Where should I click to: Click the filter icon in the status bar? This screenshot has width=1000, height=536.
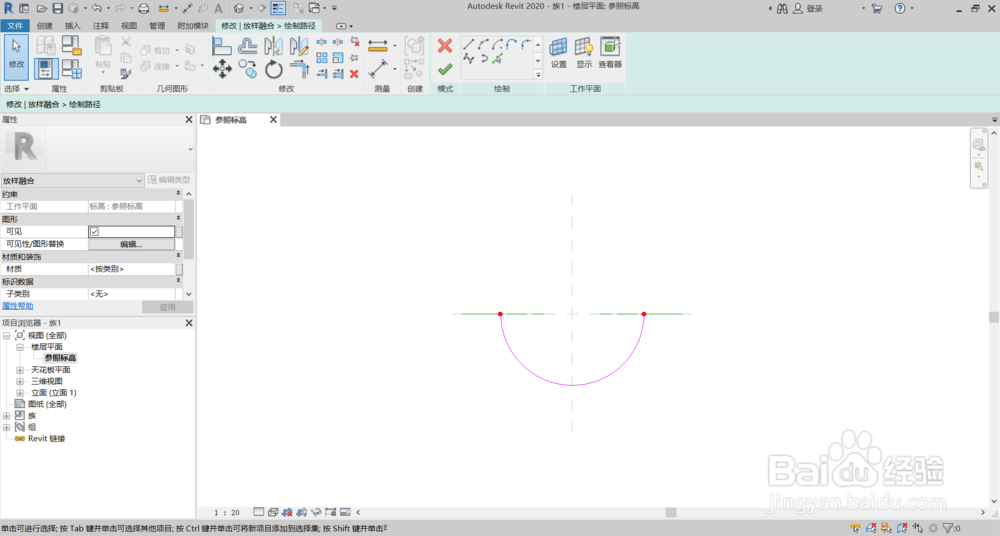click(x=947, y=528)
